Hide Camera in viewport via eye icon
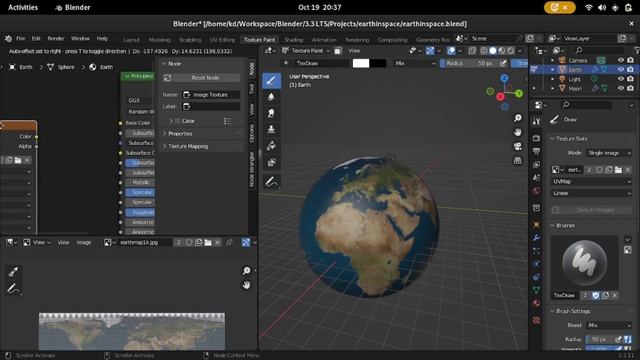 (621, 60)
